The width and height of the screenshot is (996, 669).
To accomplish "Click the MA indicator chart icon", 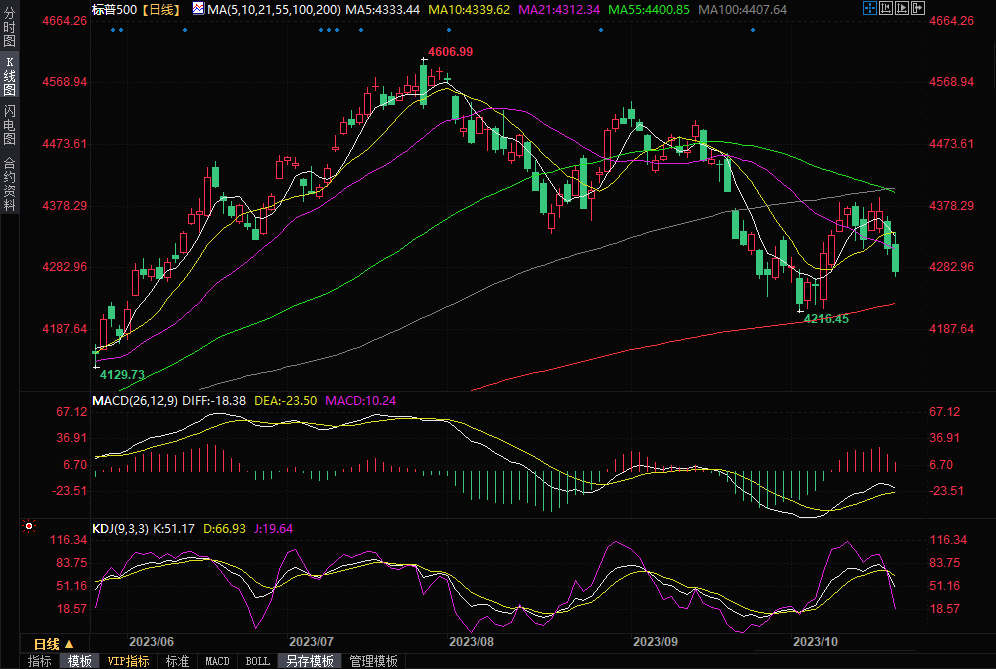I will (x=198, y=9).
